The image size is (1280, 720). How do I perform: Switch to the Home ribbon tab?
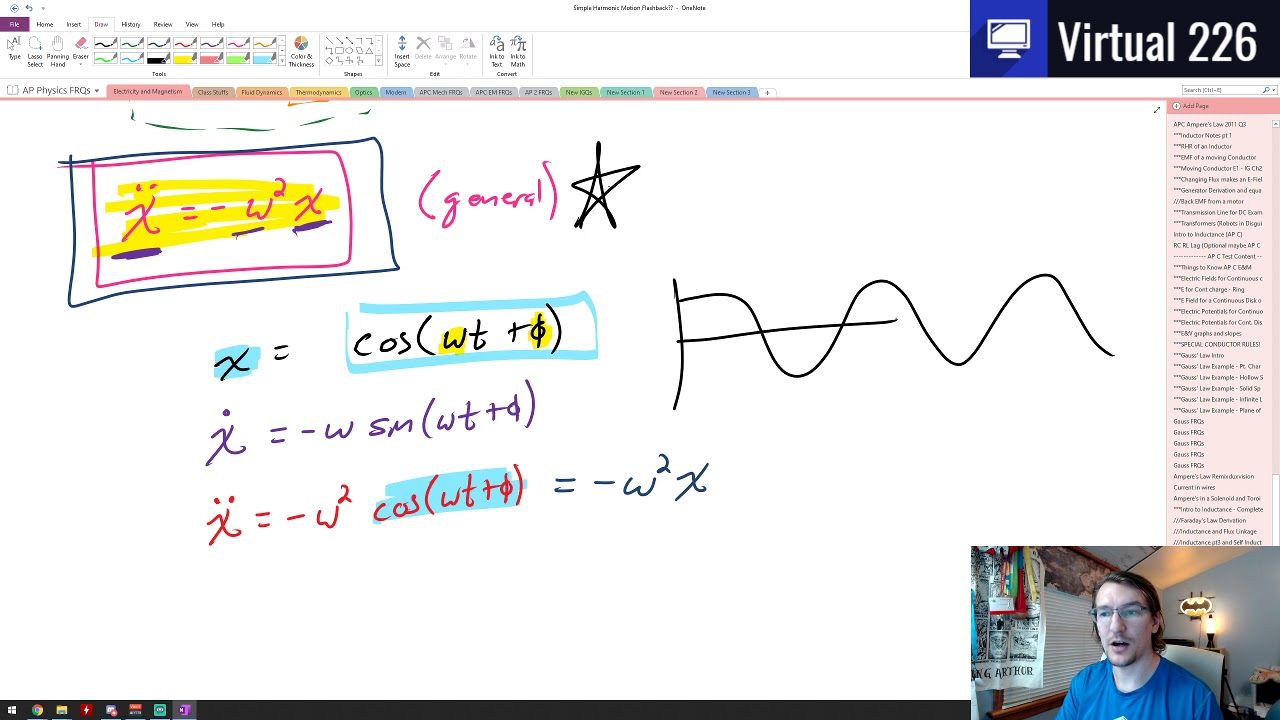[x=45, y=24]
